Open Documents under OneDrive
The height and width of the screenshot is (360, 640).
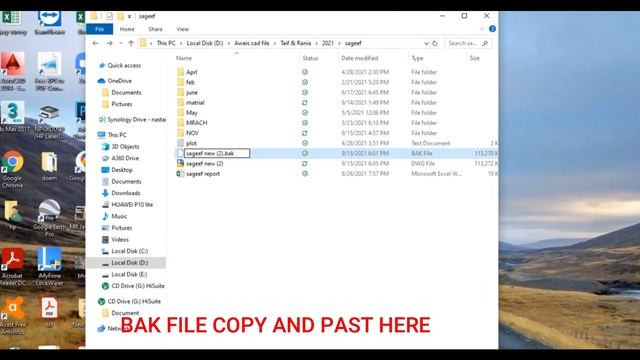tap(126, 93)
